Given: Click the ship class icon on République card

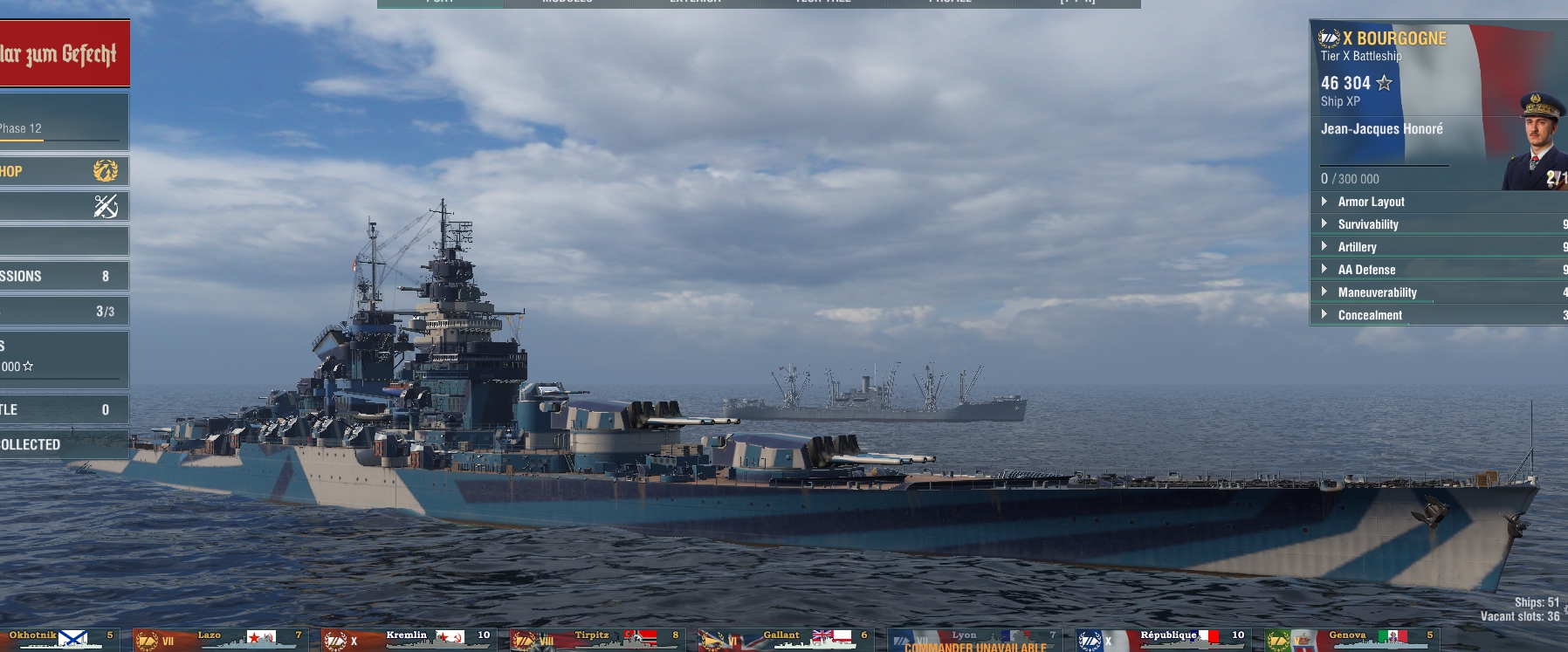Looking at the screenshot, I should tap(1090, 642).
